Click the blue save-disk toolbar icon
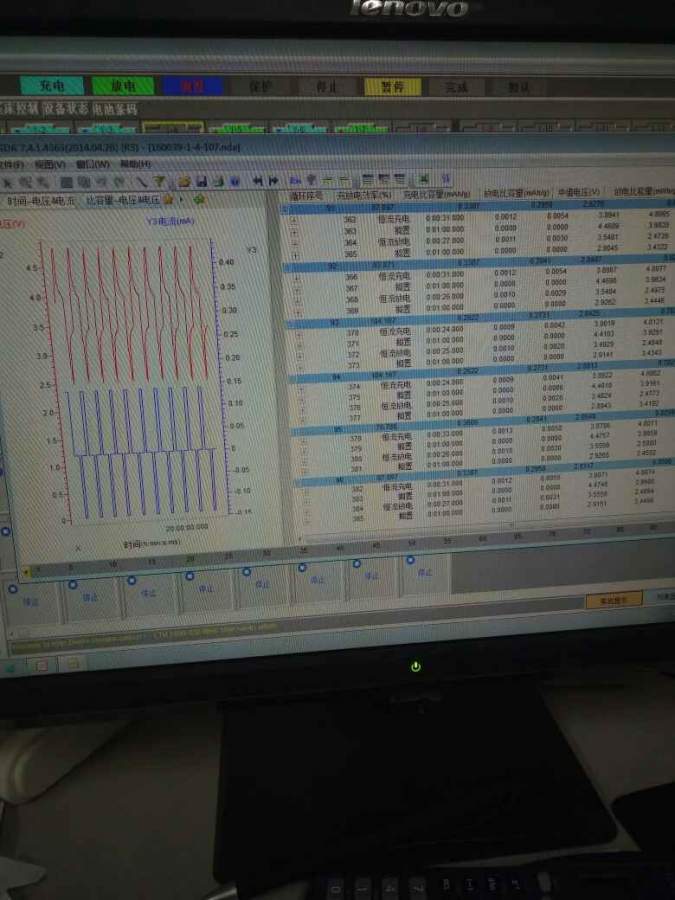 coord(201,181)
